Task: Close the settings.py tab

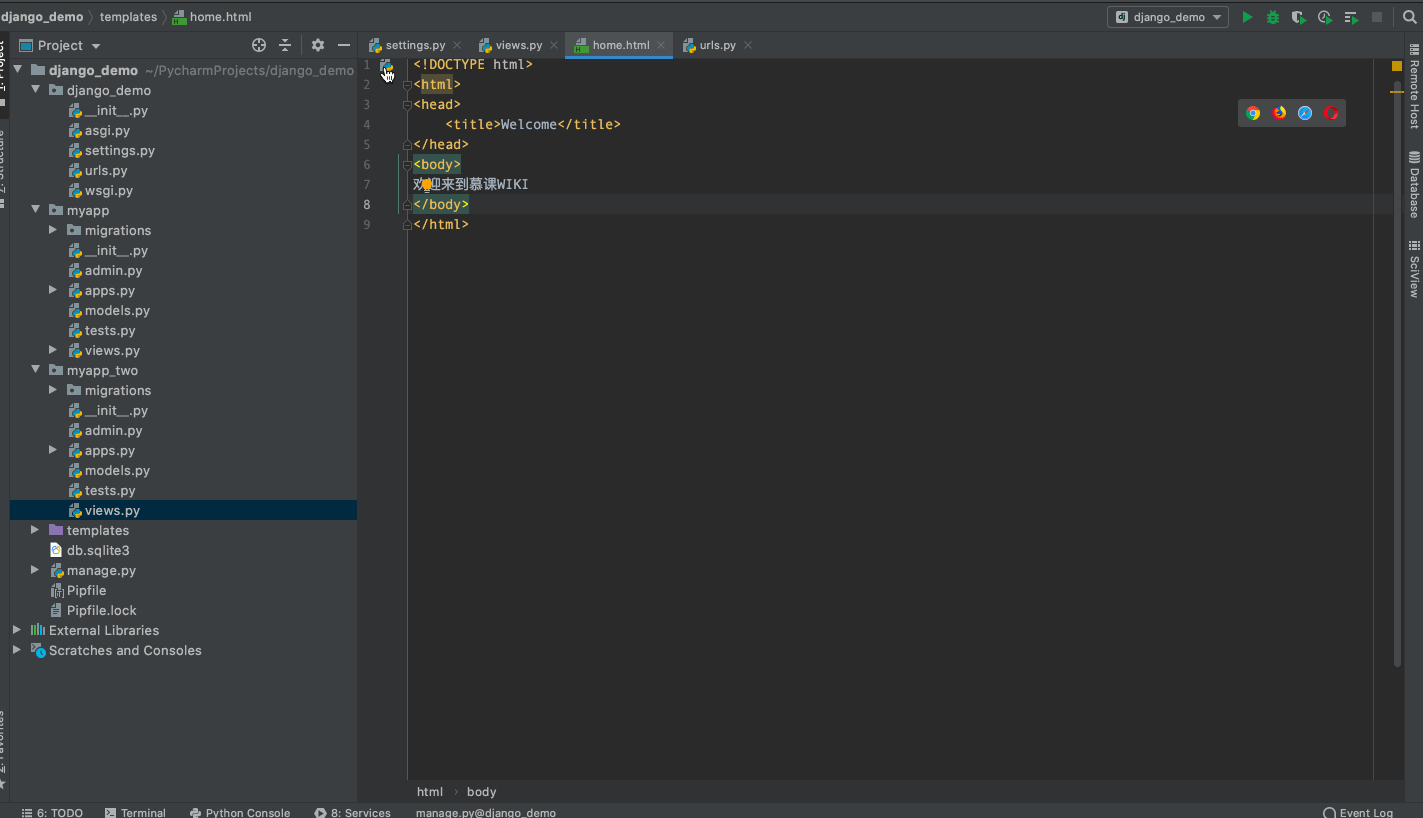Action: (x=457, y=45)
